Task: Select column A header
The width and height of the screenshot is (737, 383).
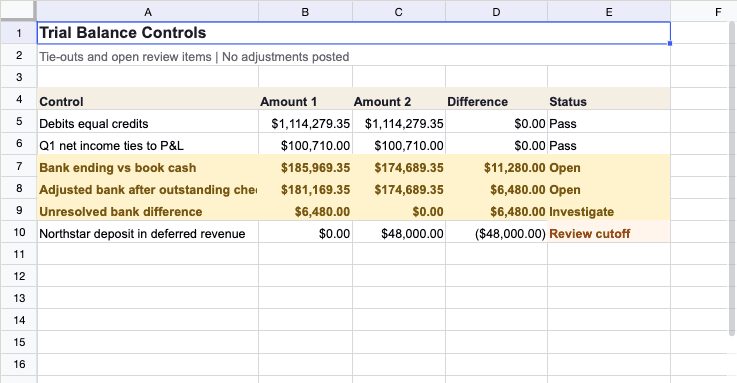Action: 148,12
